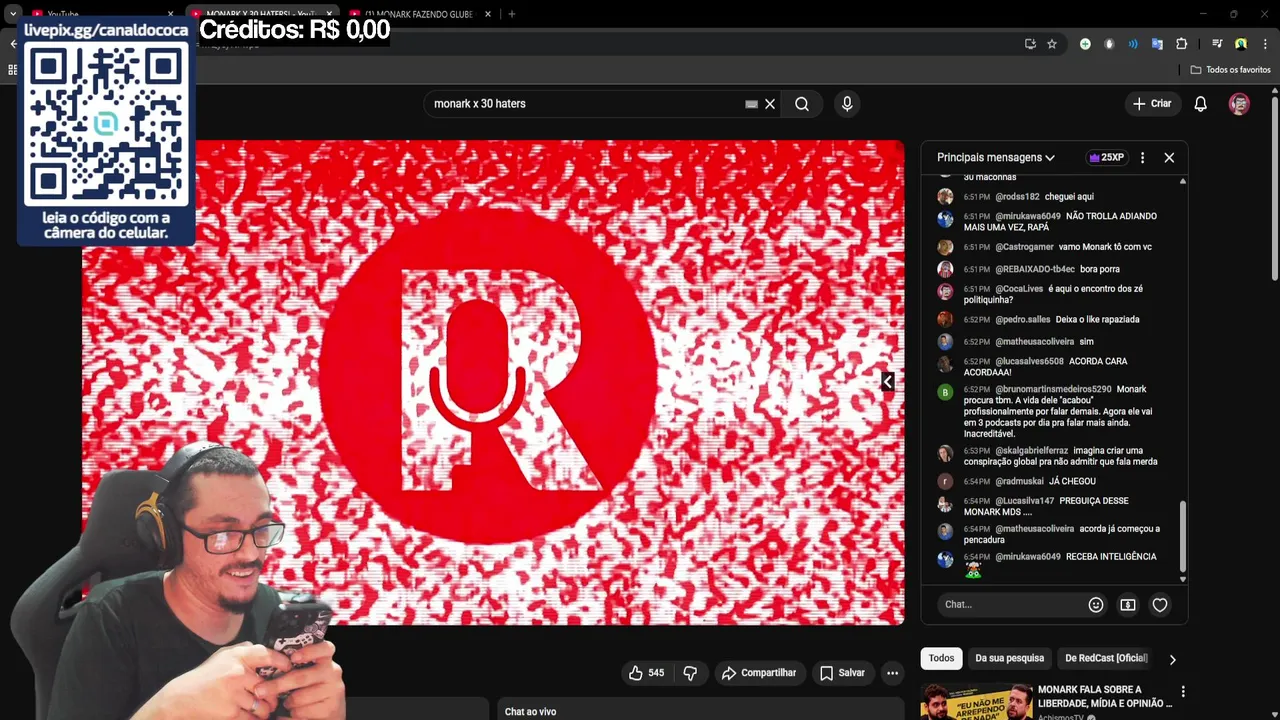Open Chrome media controls icon
This screenshot has width=1280, height=720.
tap(1217, 44)
